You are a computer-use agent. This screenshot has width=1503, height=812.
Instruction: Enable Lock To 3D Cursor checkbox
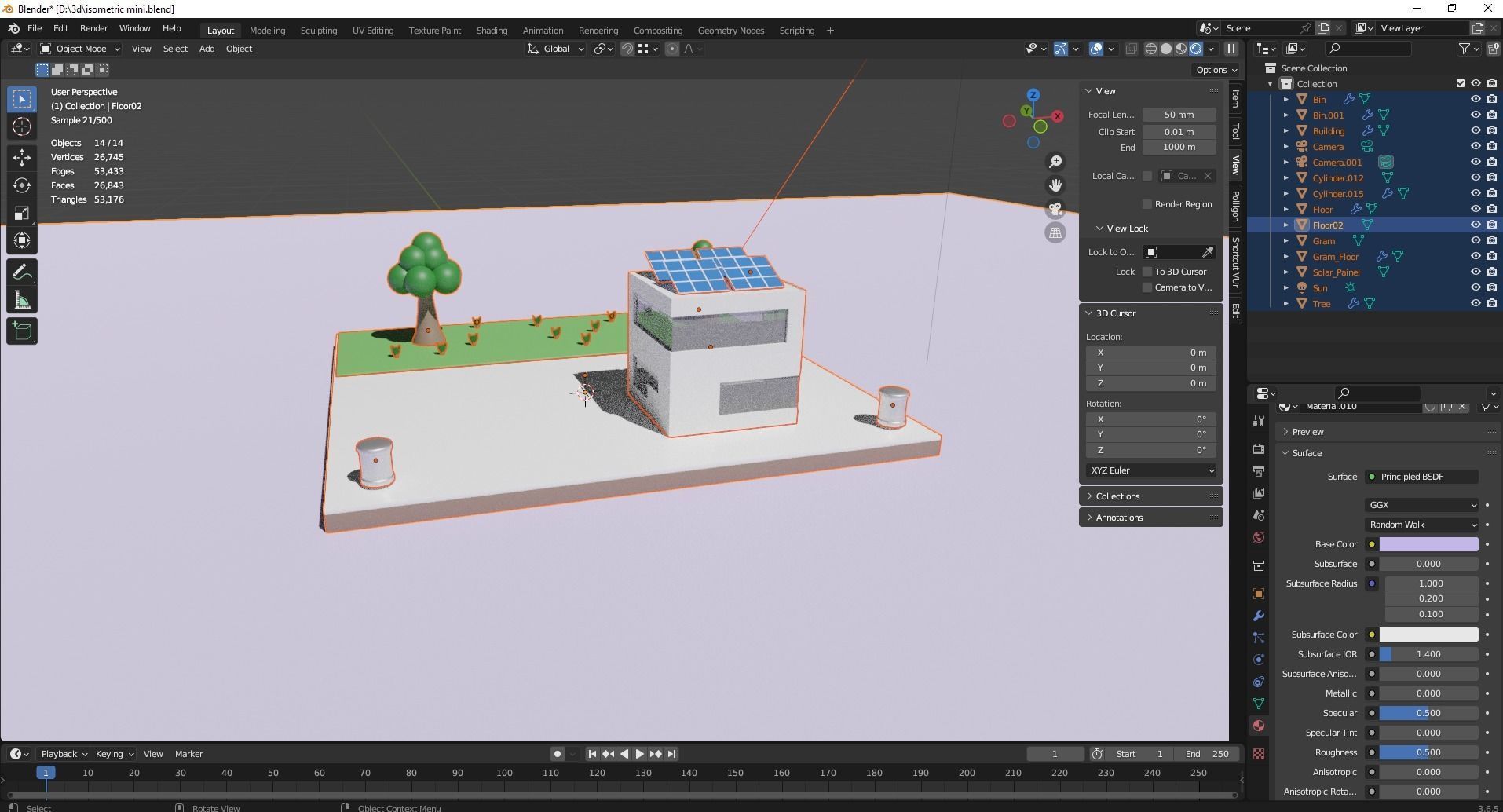1147,272
